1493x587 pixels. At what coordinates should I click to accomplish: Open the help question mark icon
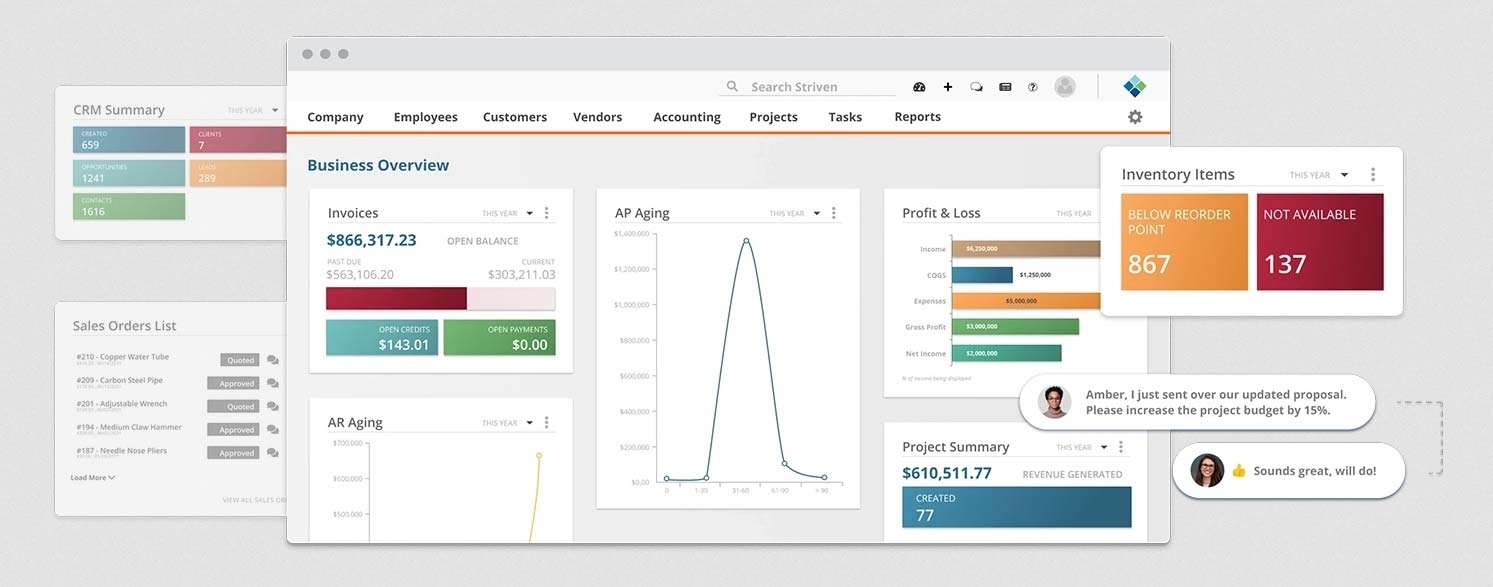[1033, 87]
